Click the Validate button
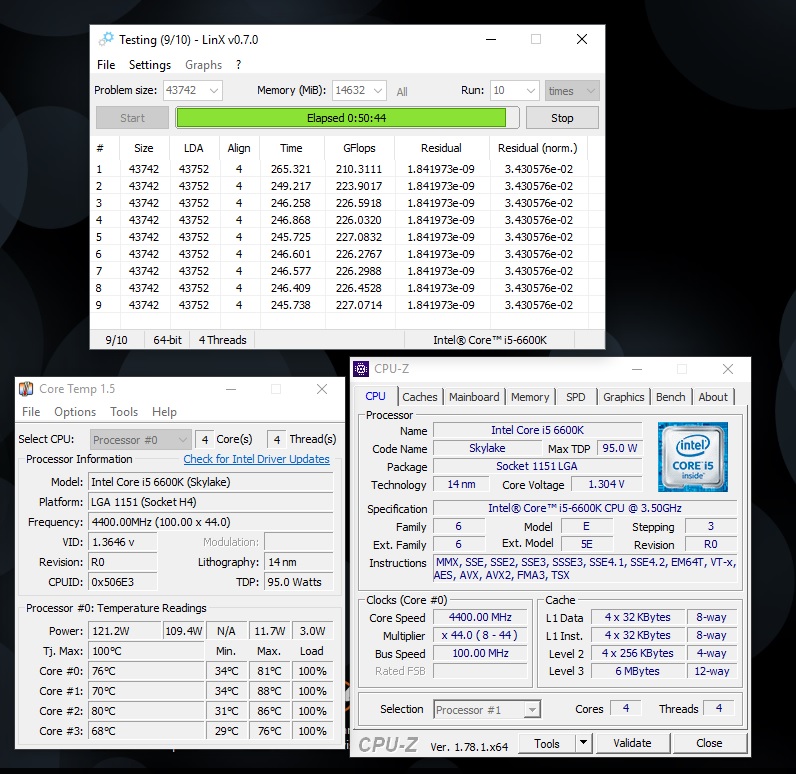 pyautogui.click(x=632, y=744)
